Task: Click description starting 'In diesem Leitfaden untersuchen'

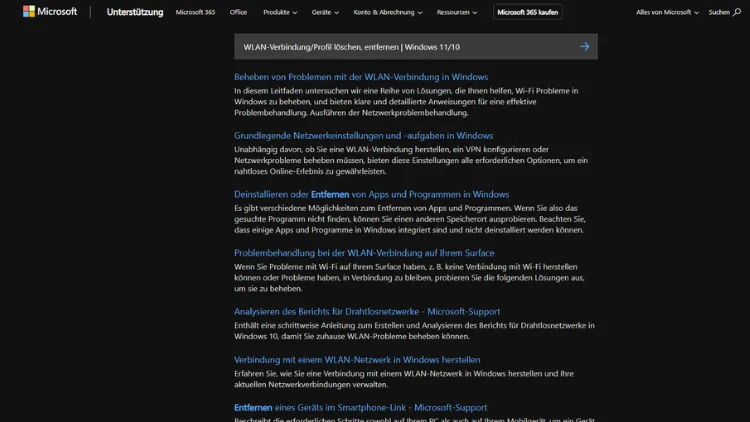Action: point(406,101)
